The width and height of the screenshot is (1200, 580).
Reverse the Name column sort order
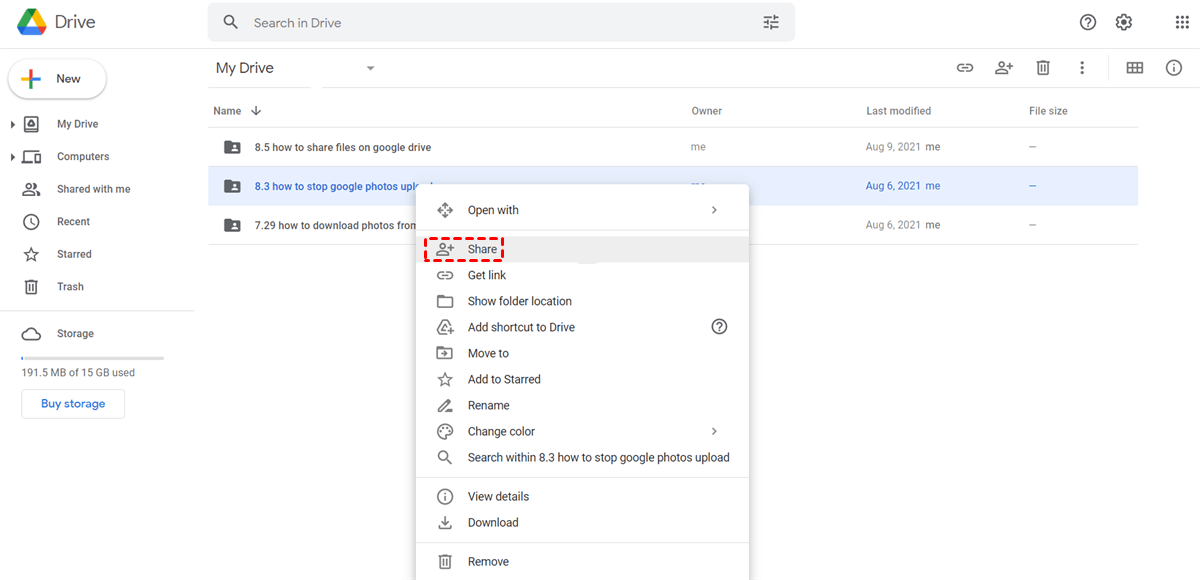coord(256,111)
